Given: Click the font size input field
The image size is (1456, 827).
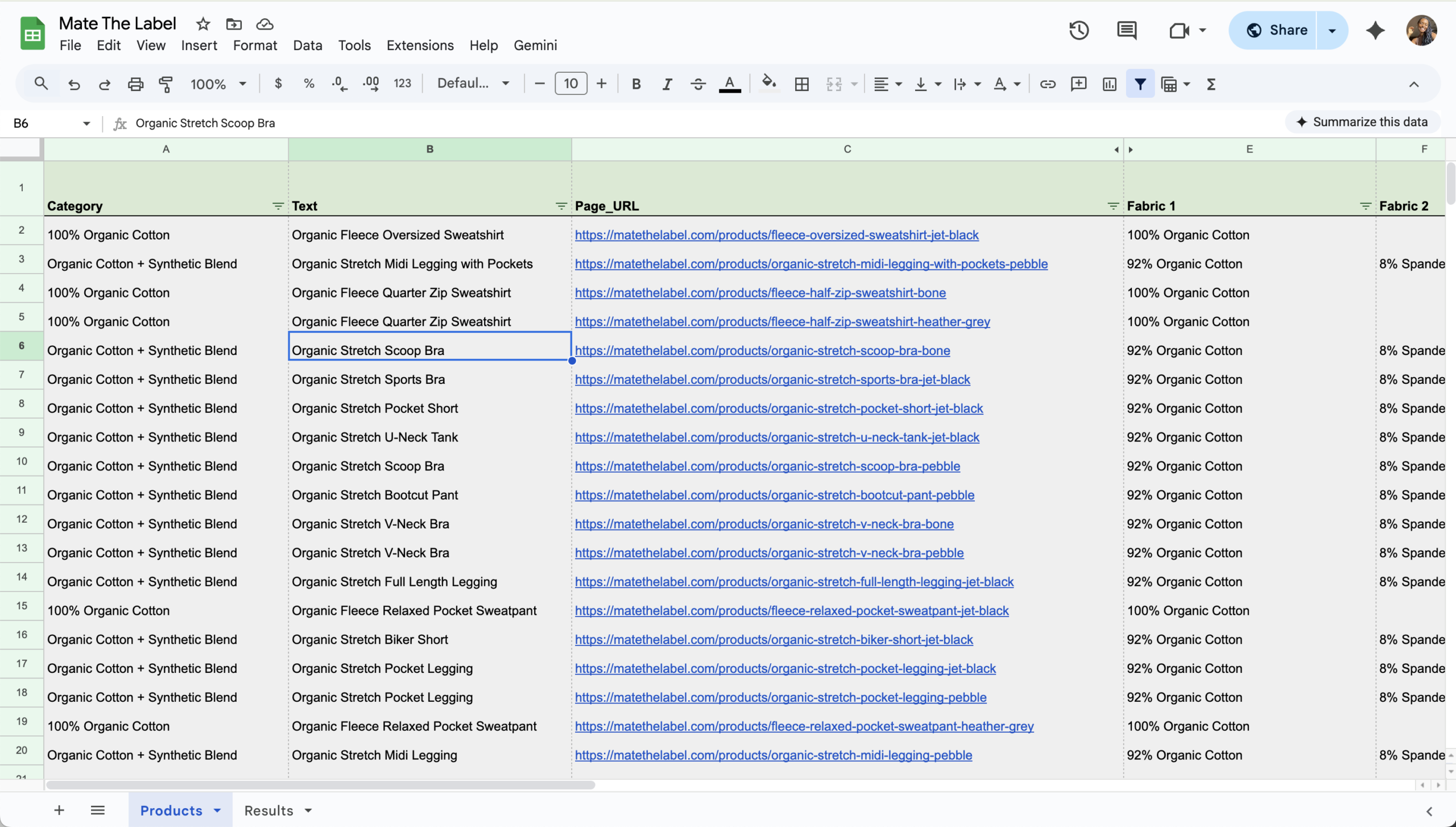Looking at the screenshot, I should click(x=570, y=84).
